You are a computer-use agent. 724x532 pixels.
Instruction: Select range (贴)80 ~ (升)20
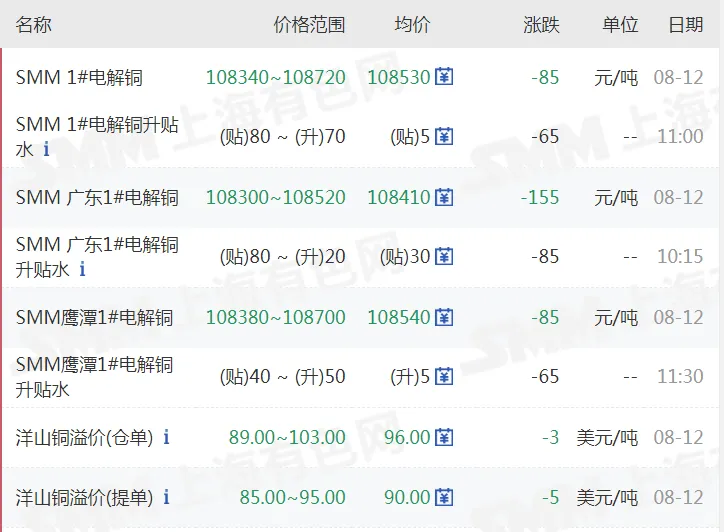pos(283,257)
